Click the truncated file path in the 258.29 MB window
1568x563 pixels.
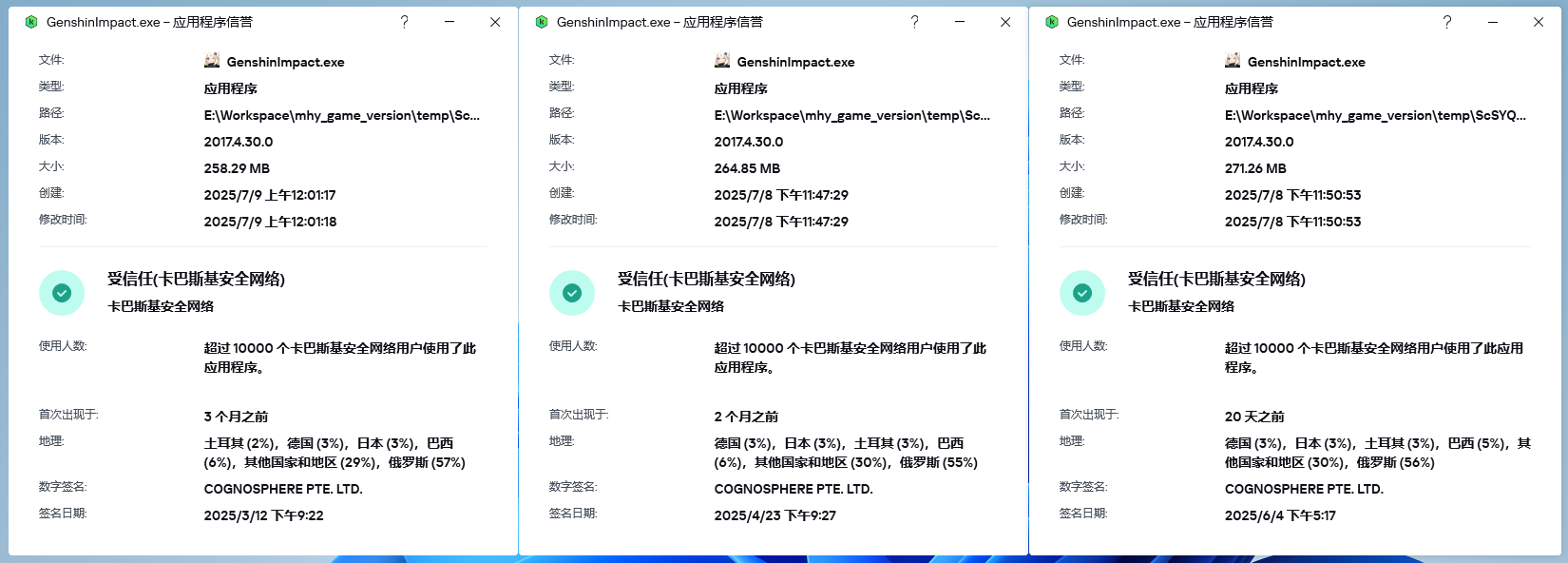[341, 115]
